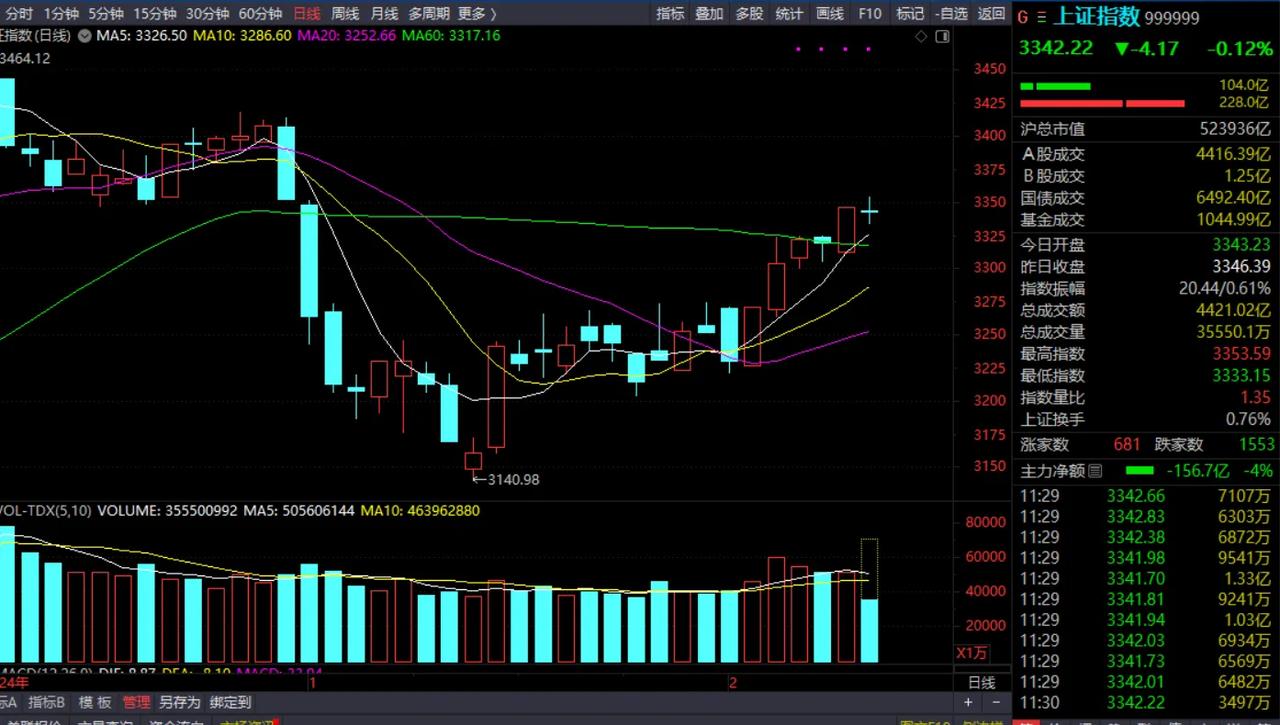Click the latest cyan volume bar
This screenshot has height=725, width=1280.
coord(870,631)
